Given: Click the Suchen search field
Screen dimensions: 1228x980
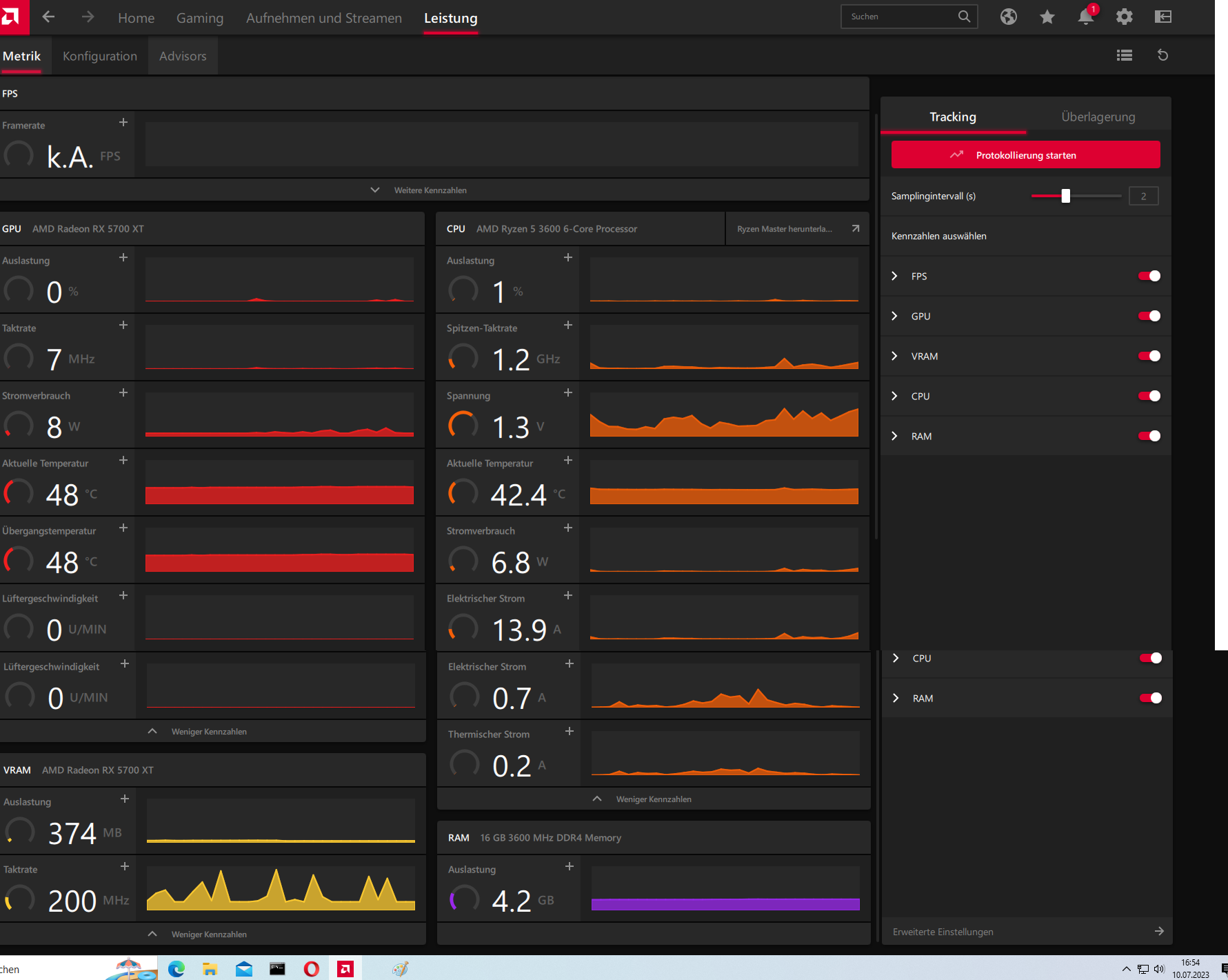Looking at the screenshot, I should pyautogui.click(x=909, y=17).
